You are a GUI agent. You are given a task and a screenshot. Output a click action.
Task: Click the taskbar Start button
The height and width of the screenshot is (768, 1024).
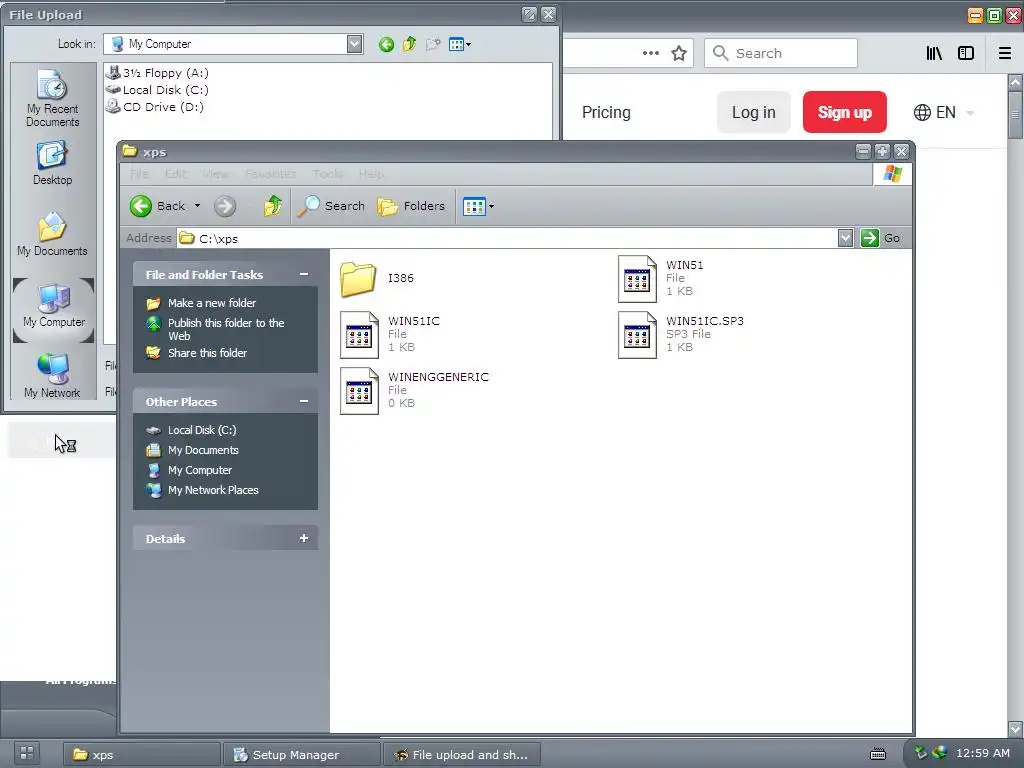[x=26, y=753]
